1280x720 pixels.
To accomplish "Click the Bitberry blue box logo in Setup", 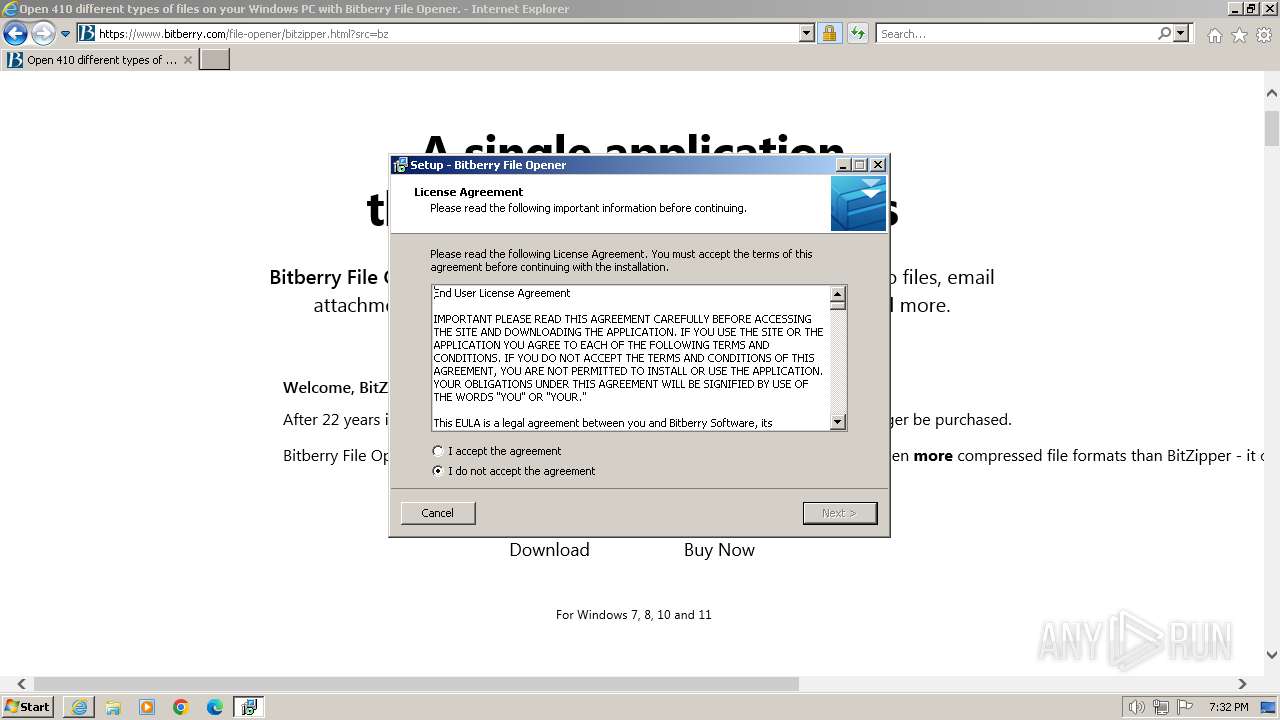I will point(858,204).
